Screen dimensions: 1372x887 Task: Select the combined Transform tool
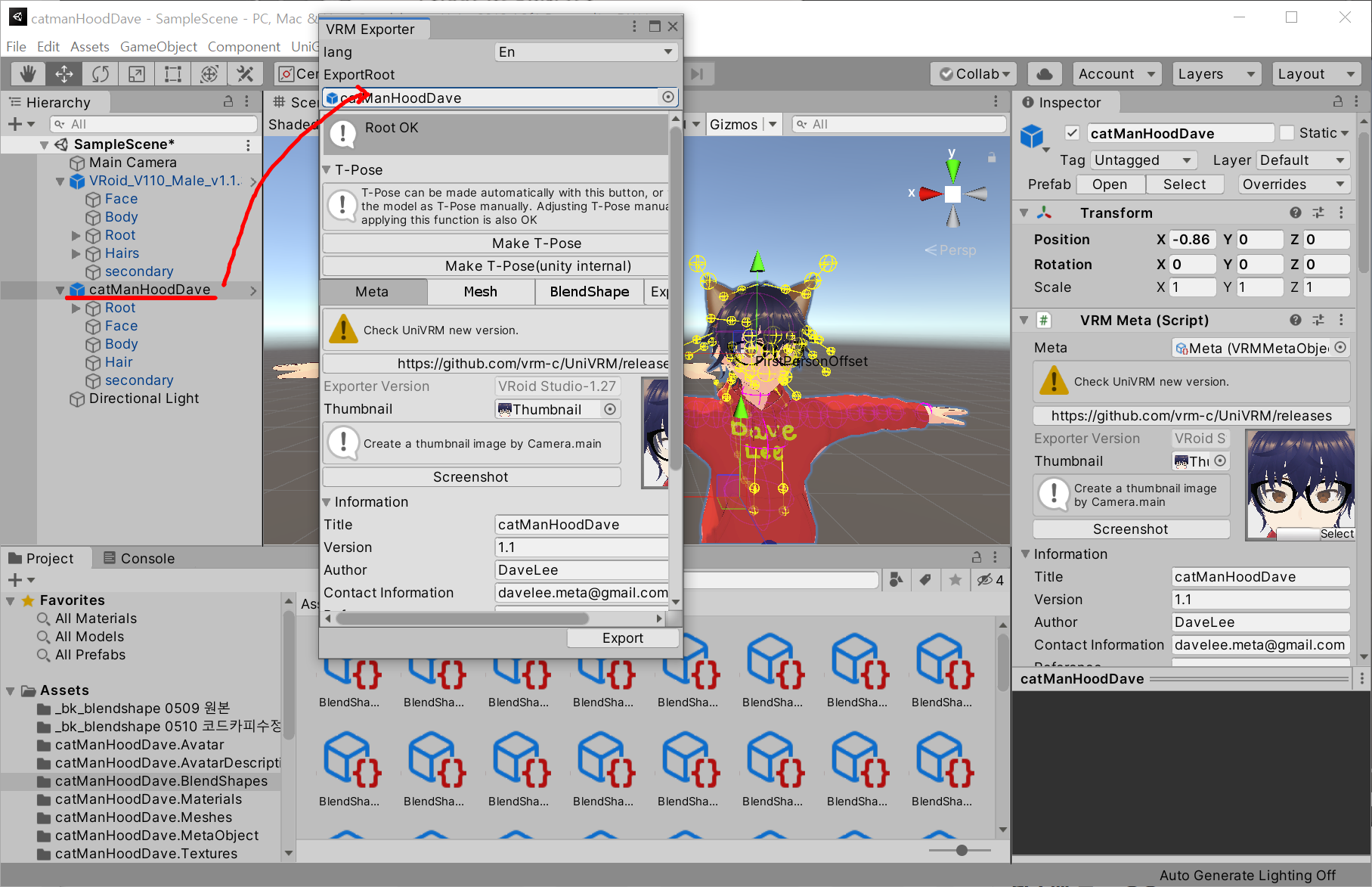[x=209, y=73]
